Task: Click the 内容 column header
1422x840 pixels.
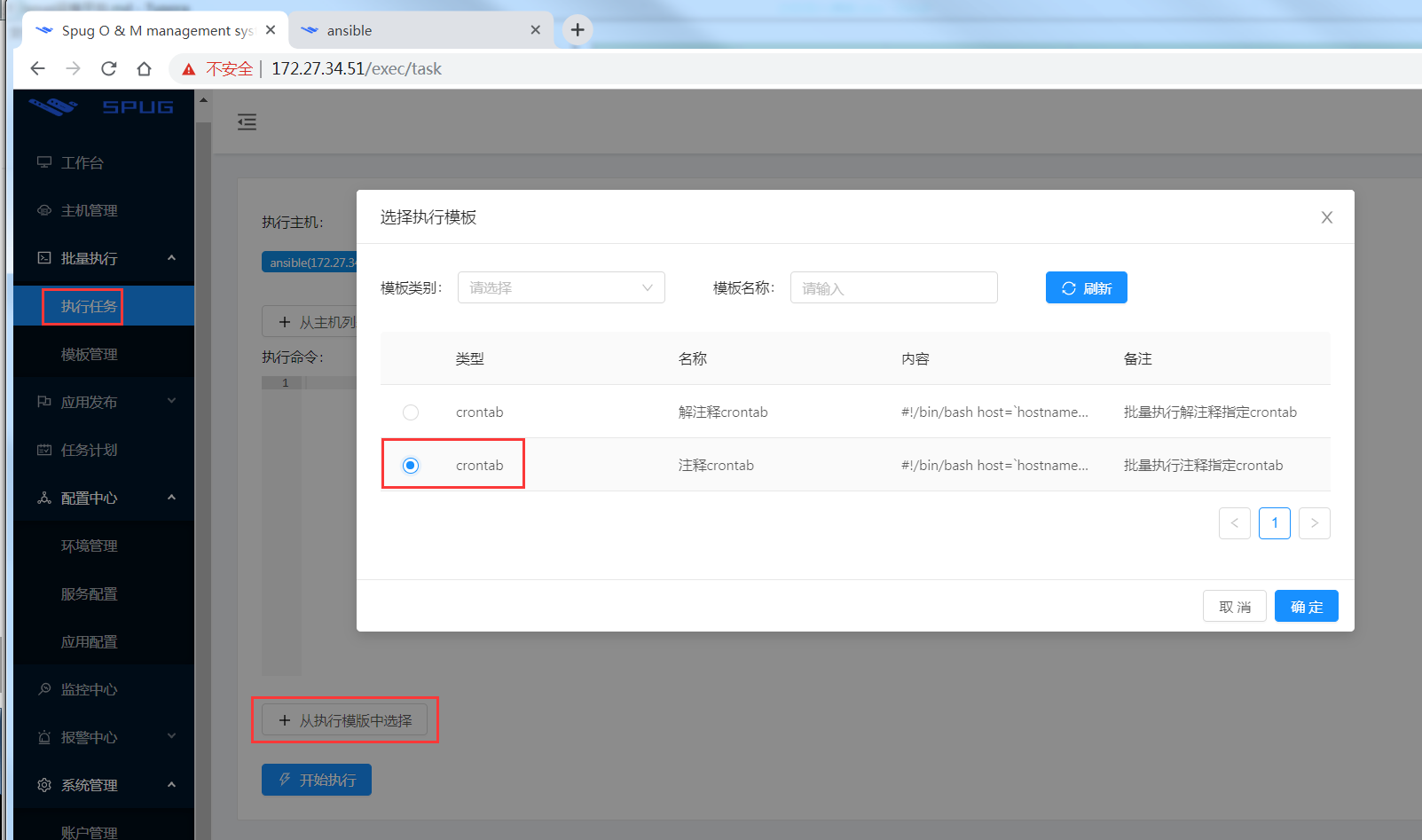Action: click(x=915, y=359)
